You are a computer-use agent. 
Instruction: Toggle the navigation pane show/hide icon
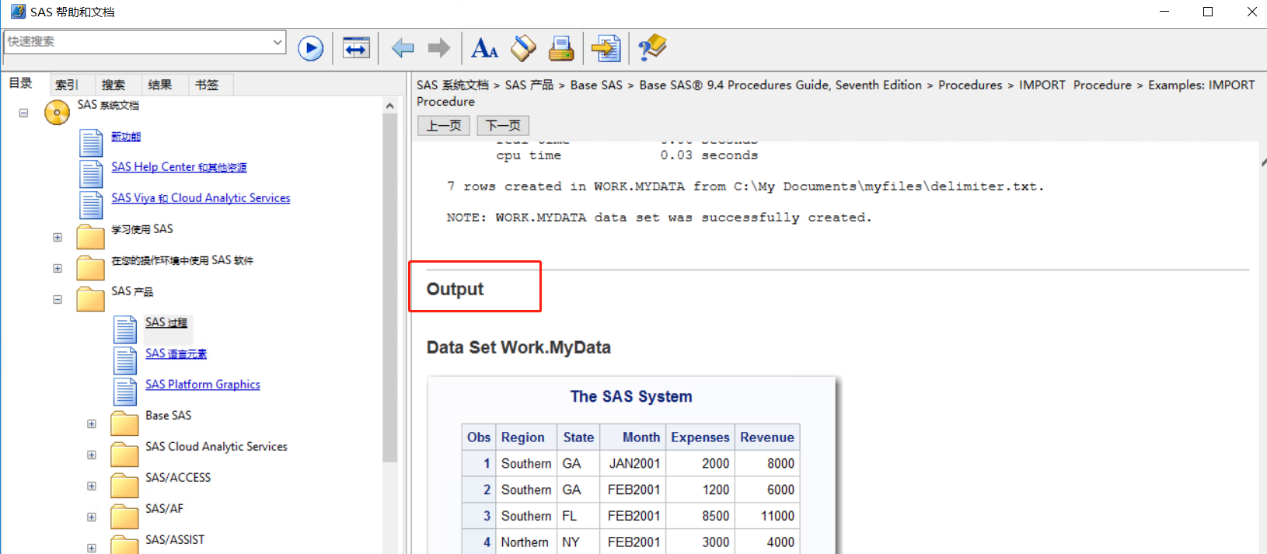[x=356, y=48]
